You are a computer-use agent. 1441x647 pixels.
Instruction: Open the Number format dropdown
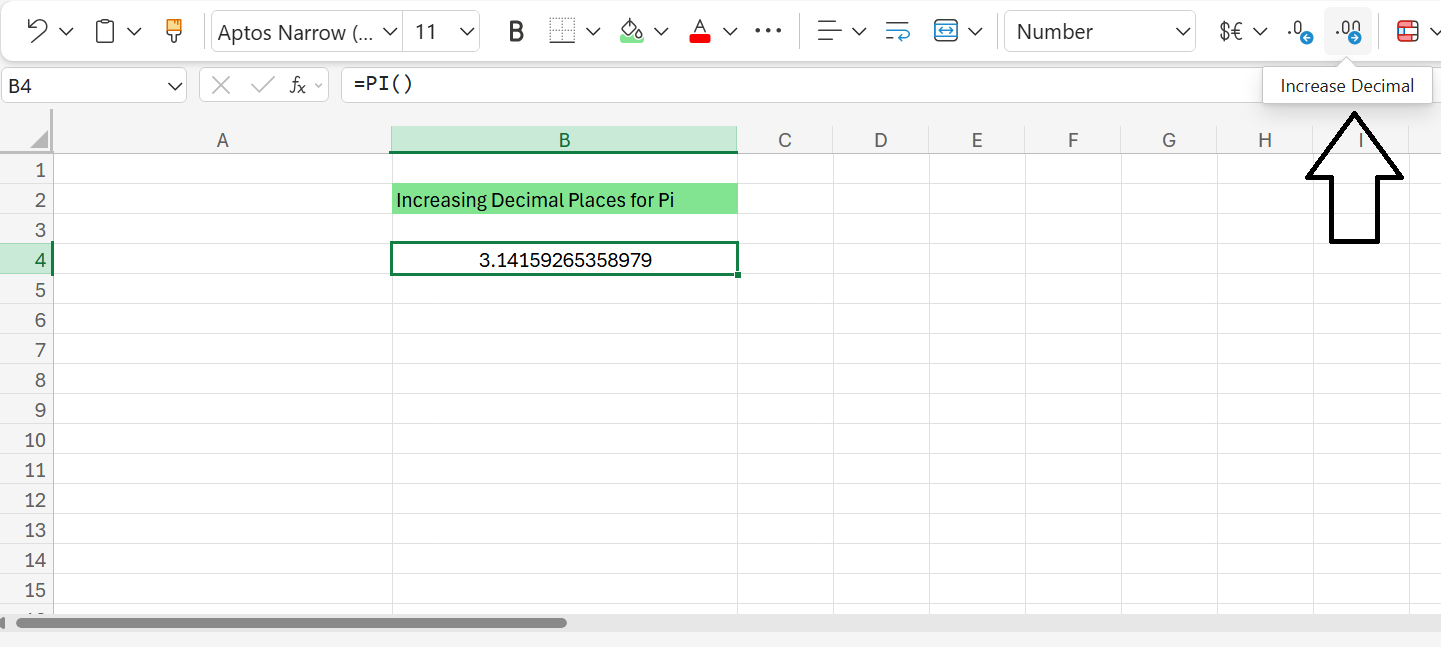[x=1099, y=31]
